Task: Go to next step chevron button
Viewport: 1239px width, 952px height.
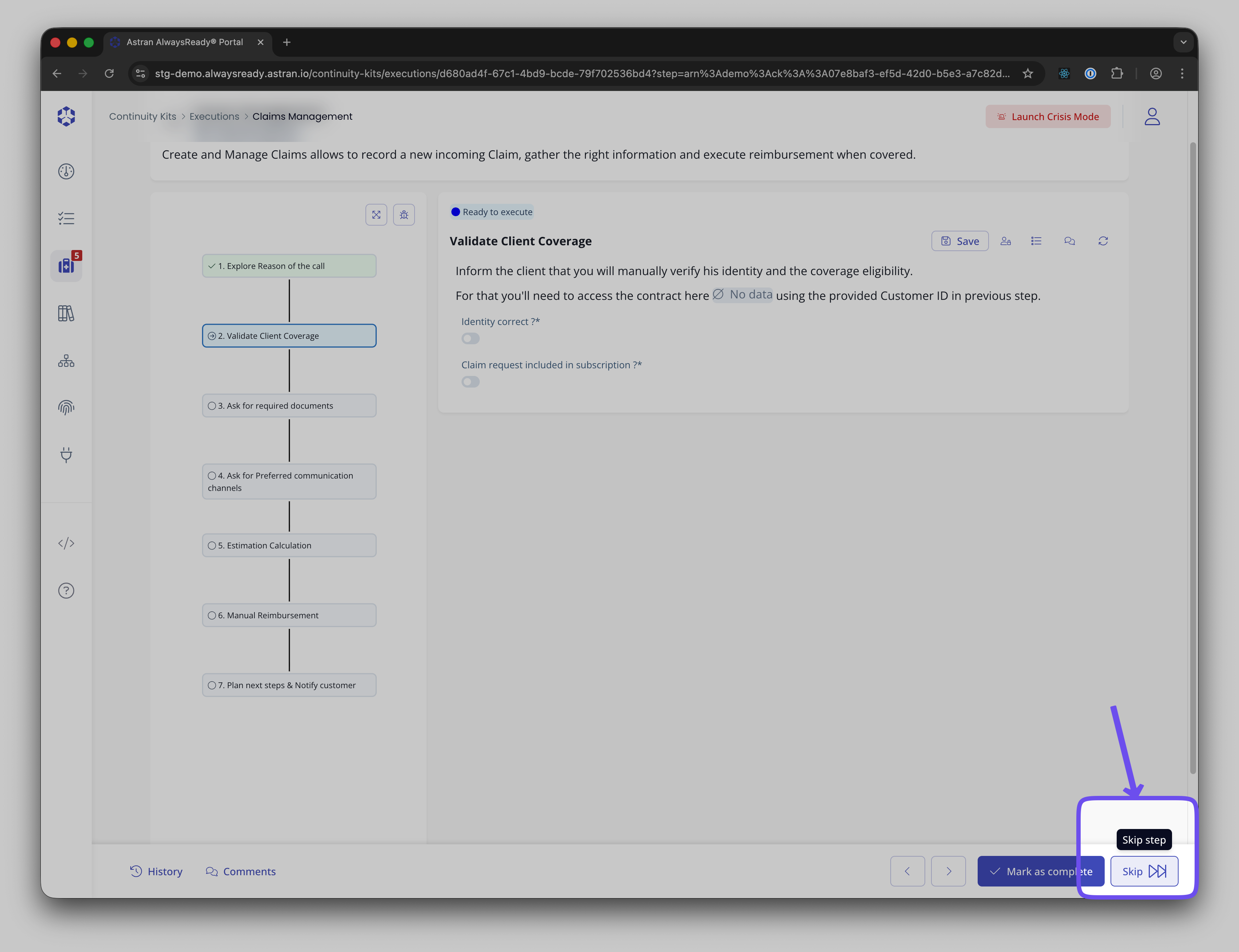Action: (x=948, y=872)
